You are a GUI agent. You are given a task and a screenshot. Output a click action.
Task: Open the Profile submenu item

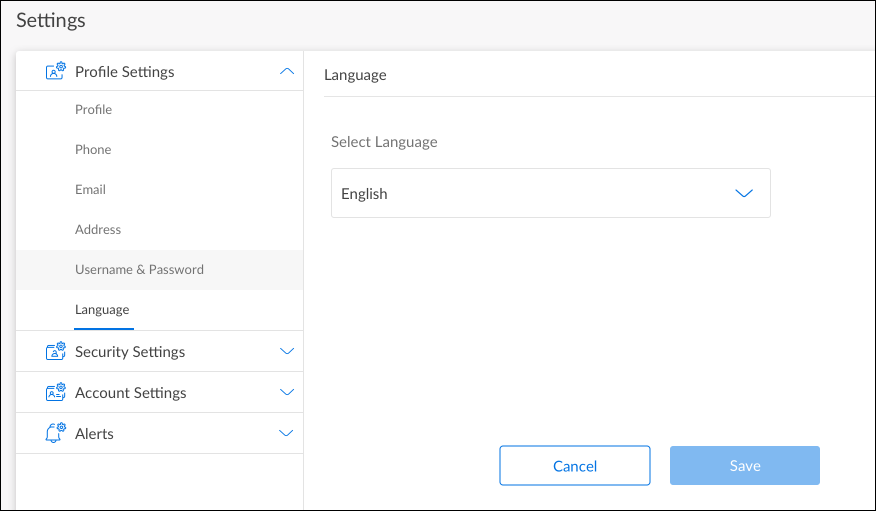(93, 110)
